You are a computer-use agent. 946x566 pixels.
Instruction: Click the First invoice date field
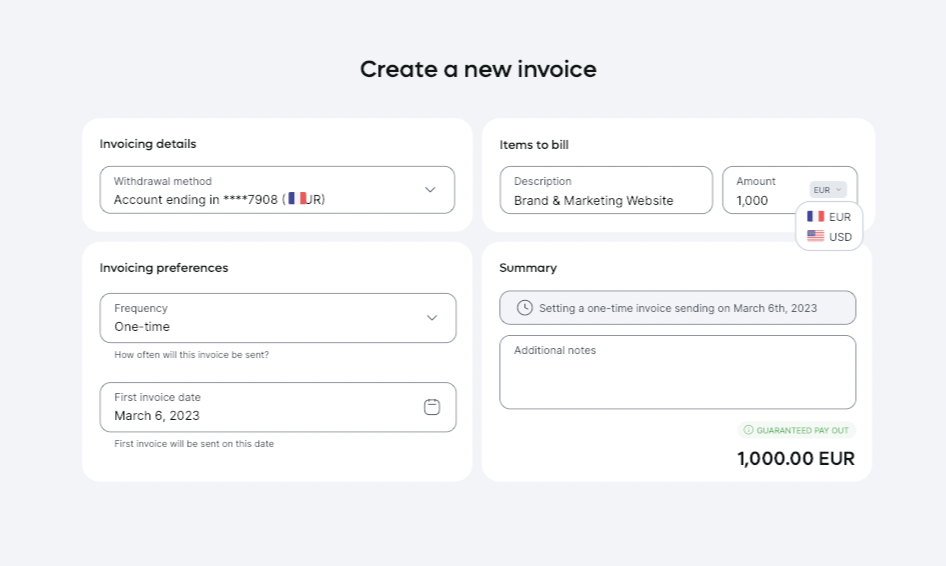pos(260,407)
